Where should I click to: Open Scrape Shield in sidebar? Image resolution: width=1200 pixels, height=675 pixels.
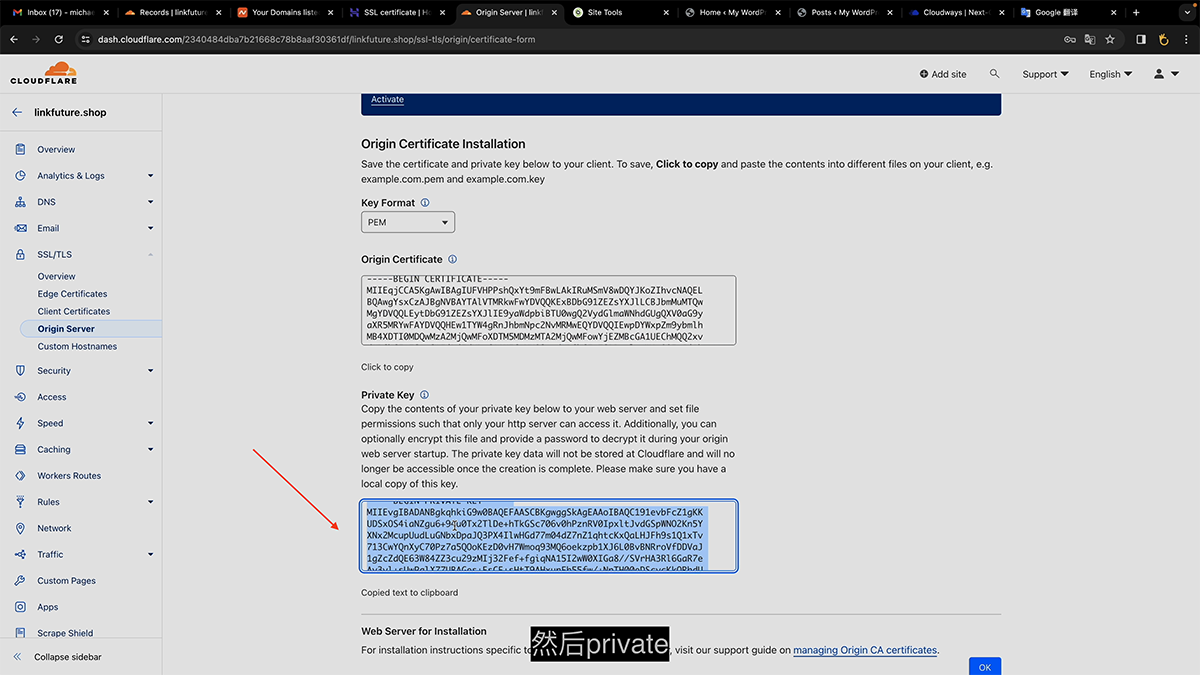(x=65, y=633)
